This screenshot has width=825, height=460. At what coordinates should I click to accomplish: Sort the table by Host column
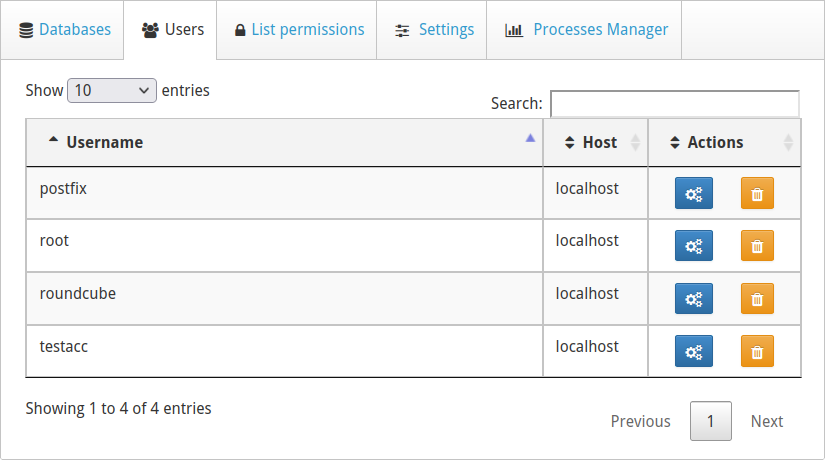(x=599, y=142)
